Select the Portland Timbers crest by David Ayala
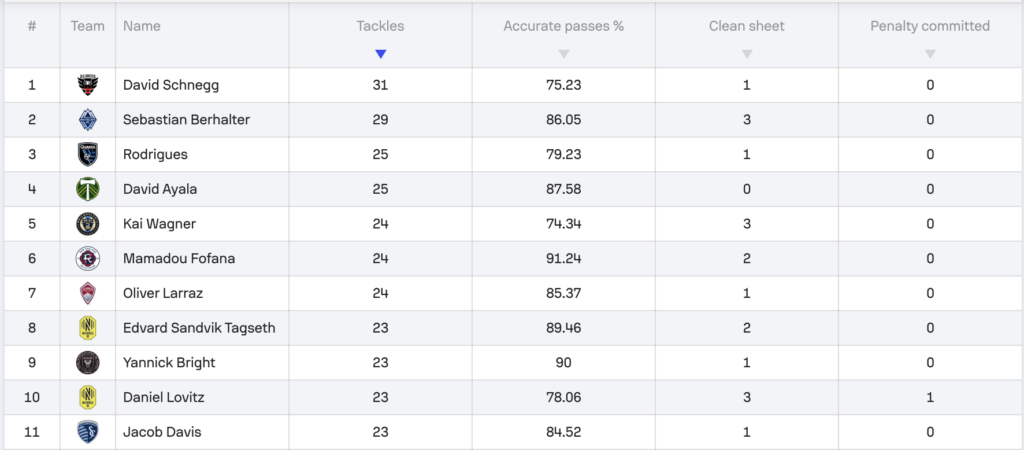Image resolution: width=1024 pixels, height=450 pixels. 88,189
